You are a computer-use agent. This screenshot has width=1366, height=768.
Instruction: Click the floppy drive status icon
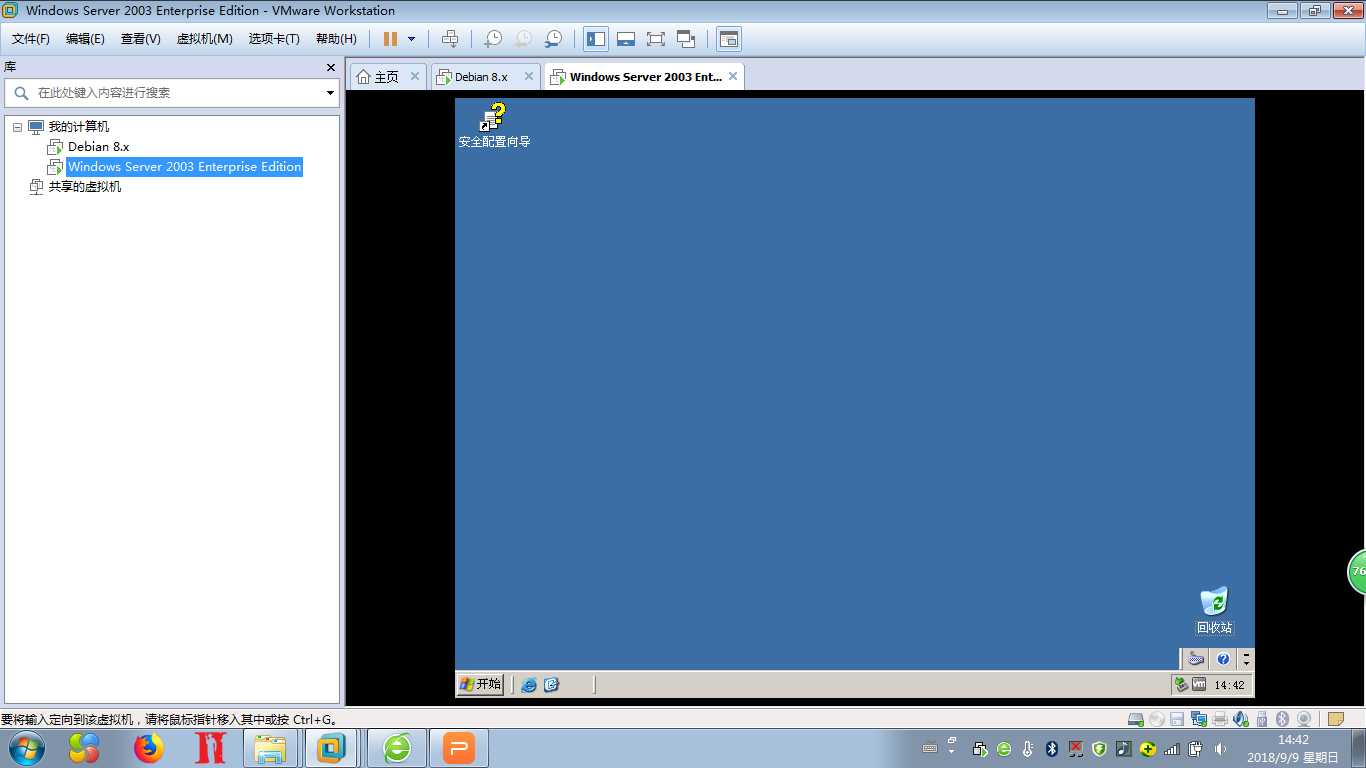pyautogui.click(x=1177, y=719)
